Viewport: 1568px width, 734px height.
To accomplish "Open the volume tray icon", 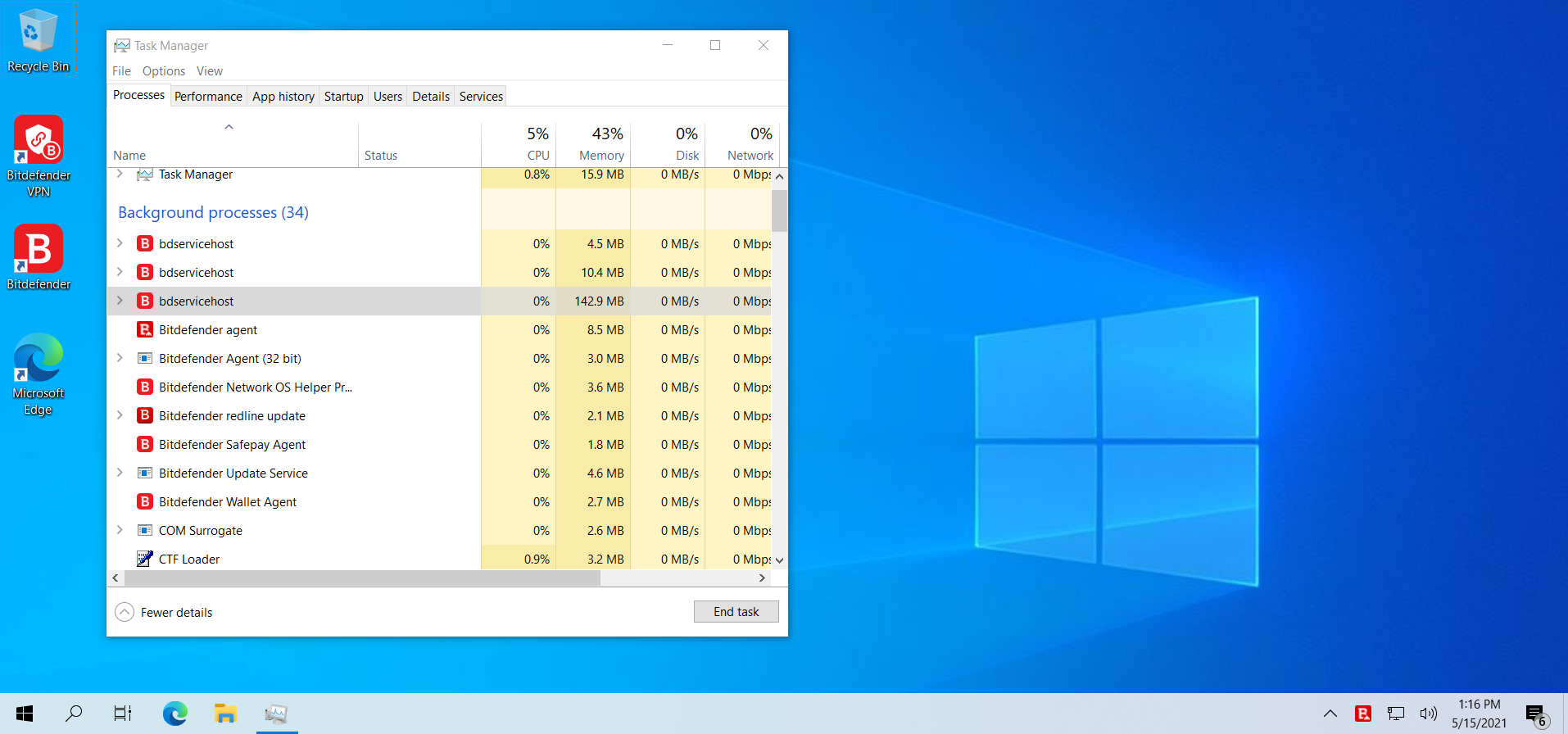I will click(1429, 714).
